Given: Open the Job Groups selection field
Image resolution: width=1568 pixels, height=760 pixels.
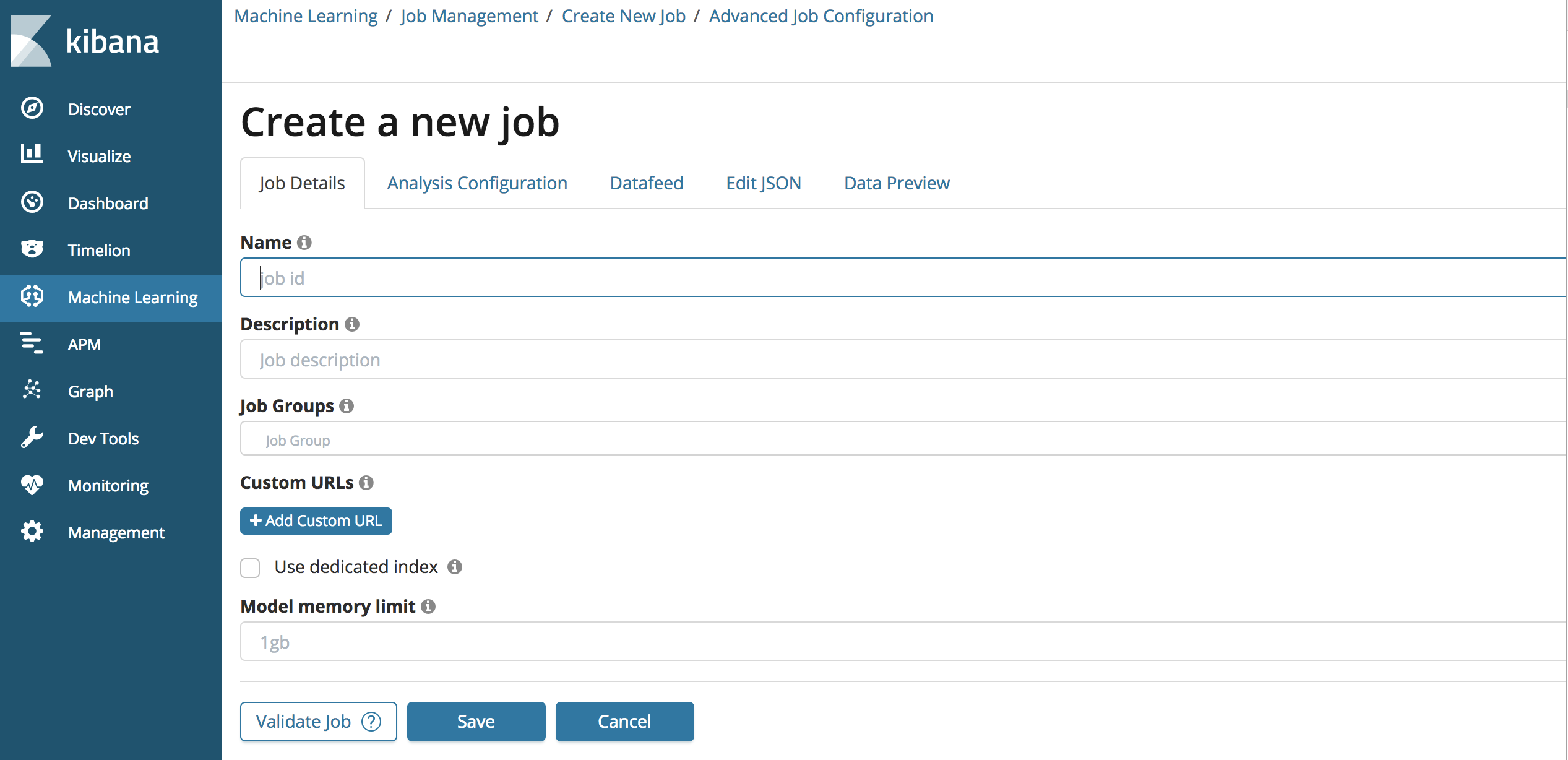Looking at the screenshot, I should coord(902,439).
